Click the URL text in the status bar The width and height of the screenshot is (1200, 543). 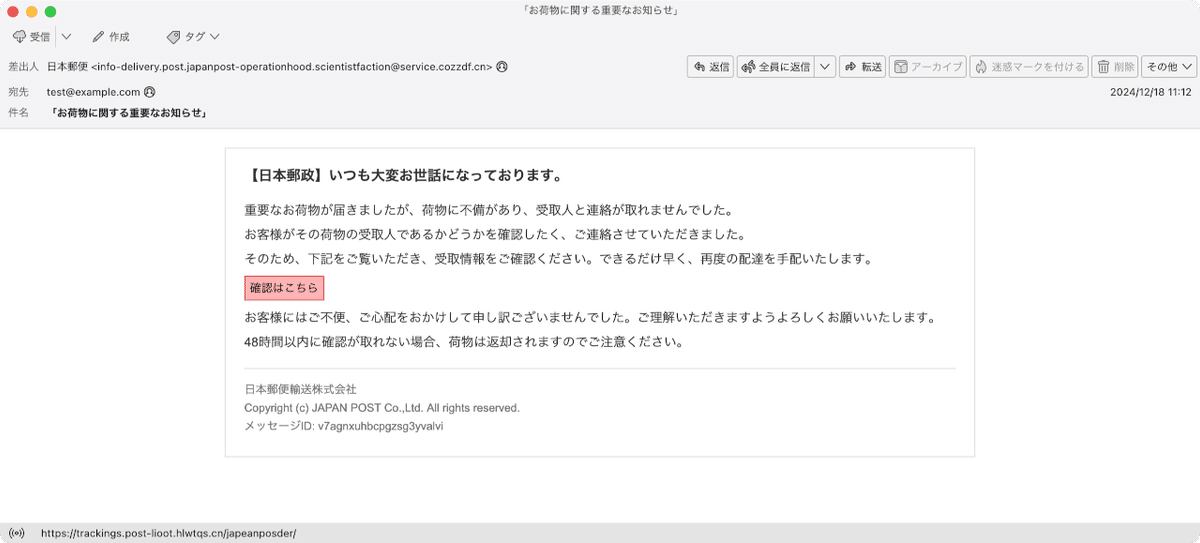pos(169,533)
